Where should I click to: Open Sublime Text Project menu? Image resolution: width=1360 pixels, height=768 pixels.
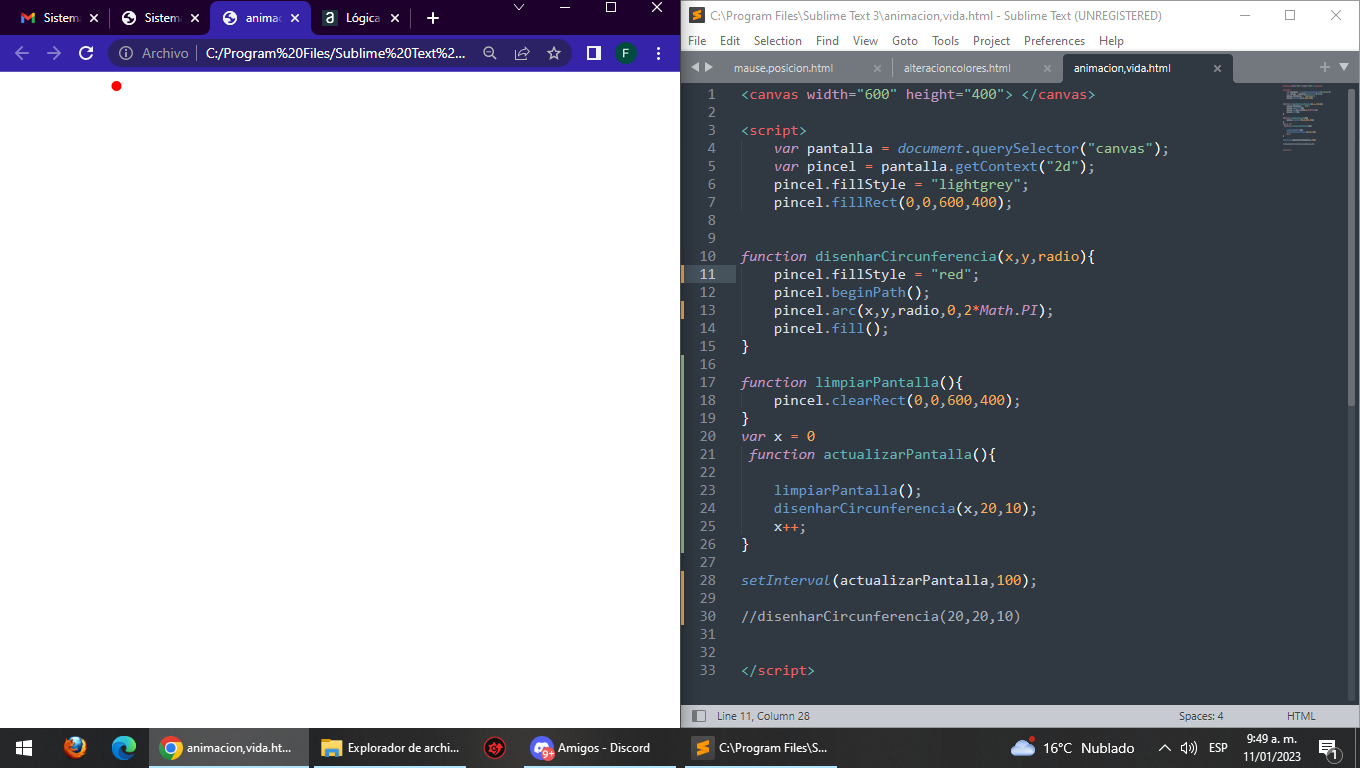pos(991,41)
